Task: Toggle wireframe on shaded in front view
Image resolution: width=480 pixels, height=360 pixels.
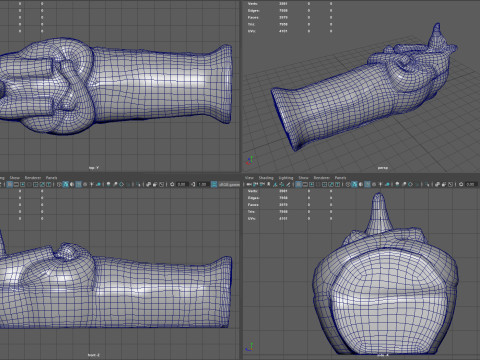Action: tap(78, 184)
